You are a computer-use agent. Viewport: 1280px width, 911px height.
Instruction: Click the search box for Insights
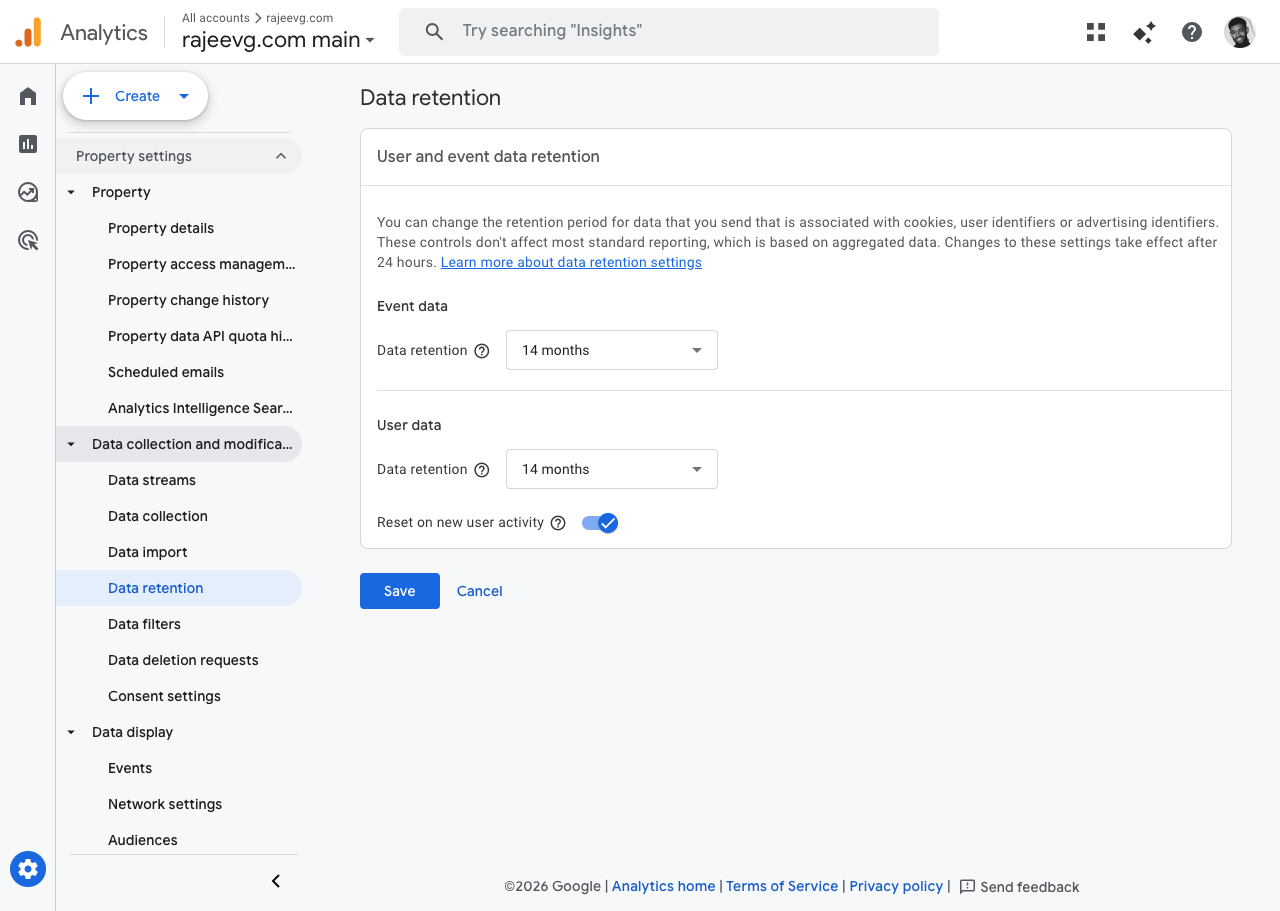coord(668,32)
